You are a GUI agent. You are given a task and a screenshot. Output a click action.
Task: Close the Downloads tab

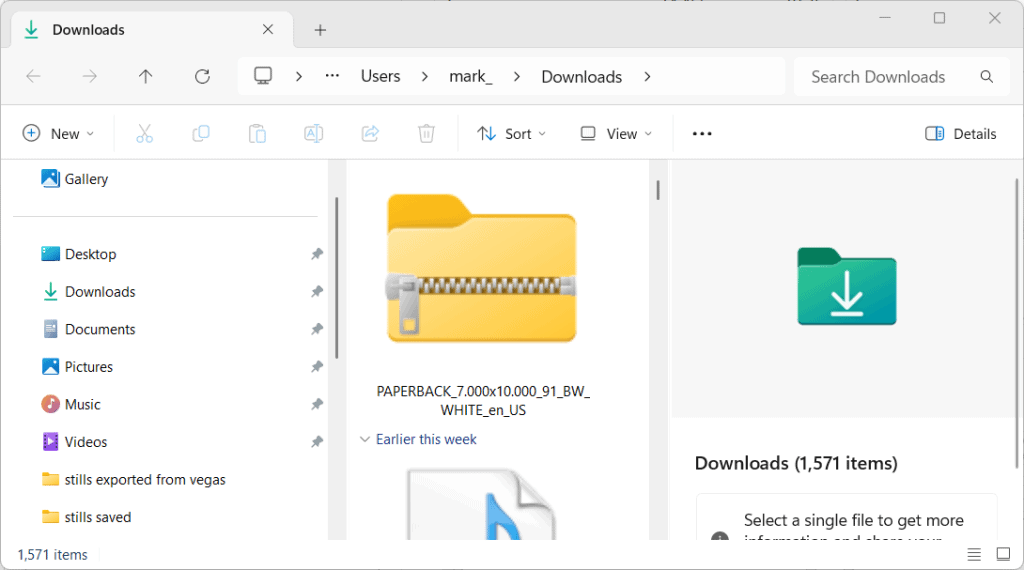tap(268, 29)
